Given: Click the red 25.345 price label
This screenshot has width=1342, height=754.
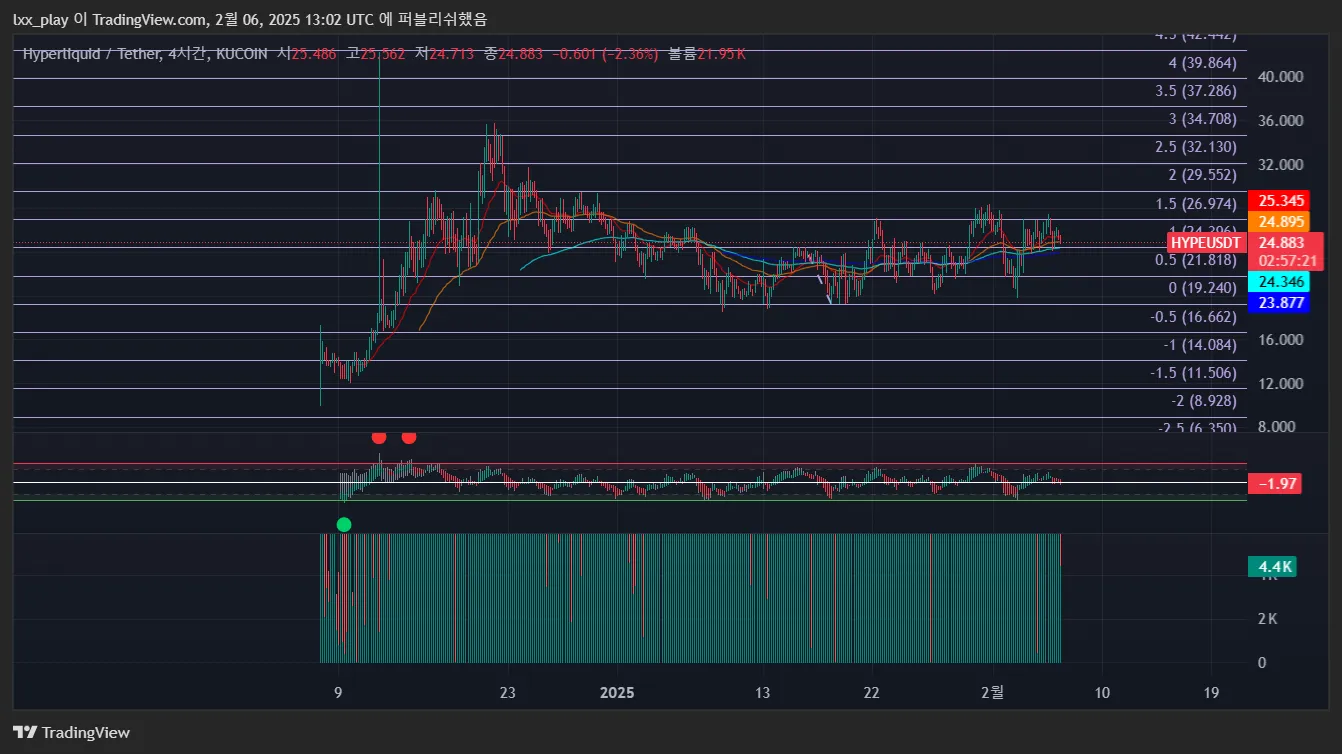Looking at the screenshot, I should tap(1281, 201).
